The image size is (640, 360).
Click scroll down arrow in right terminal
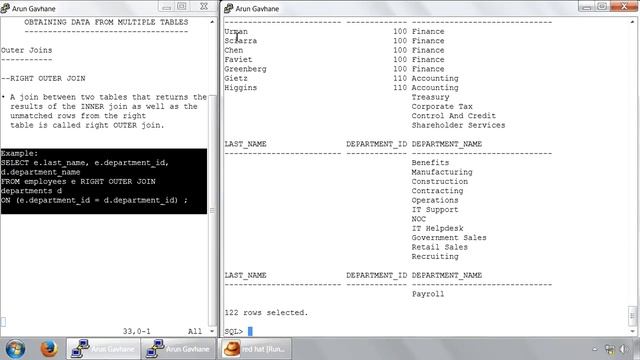tap(633, 331)
